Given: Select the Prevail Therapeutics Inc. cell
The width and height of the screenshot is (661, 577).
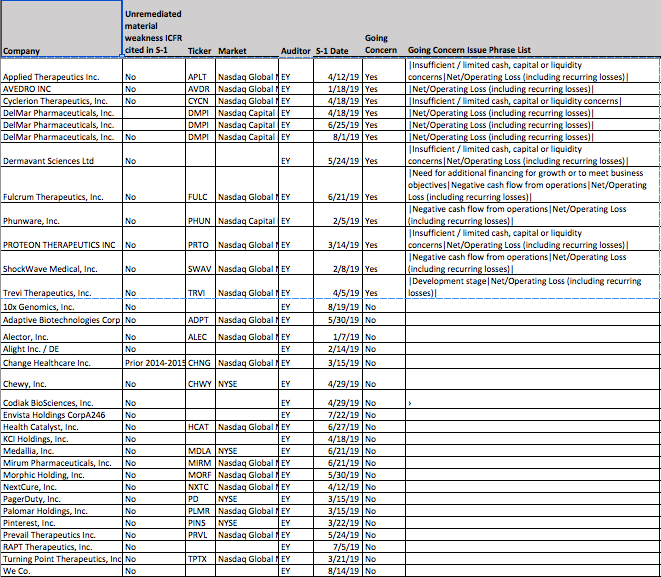Looking at the screenshot, I should click(x=62, y=535).
